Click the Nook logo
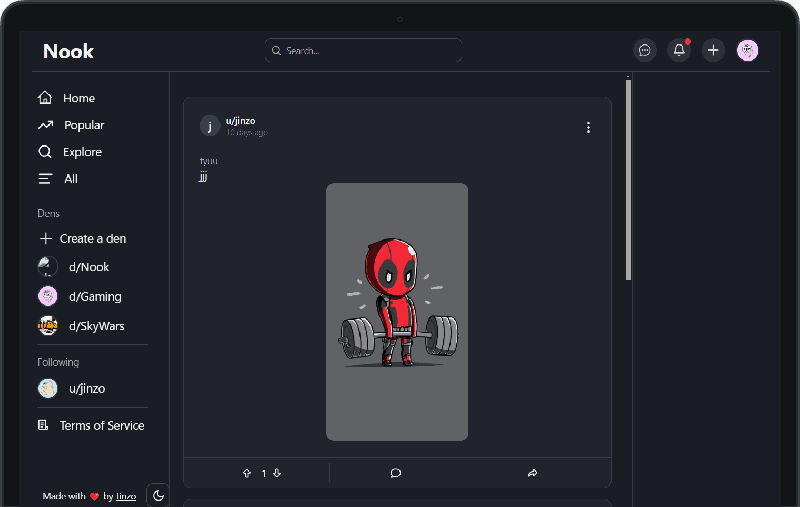 point(68,51)
